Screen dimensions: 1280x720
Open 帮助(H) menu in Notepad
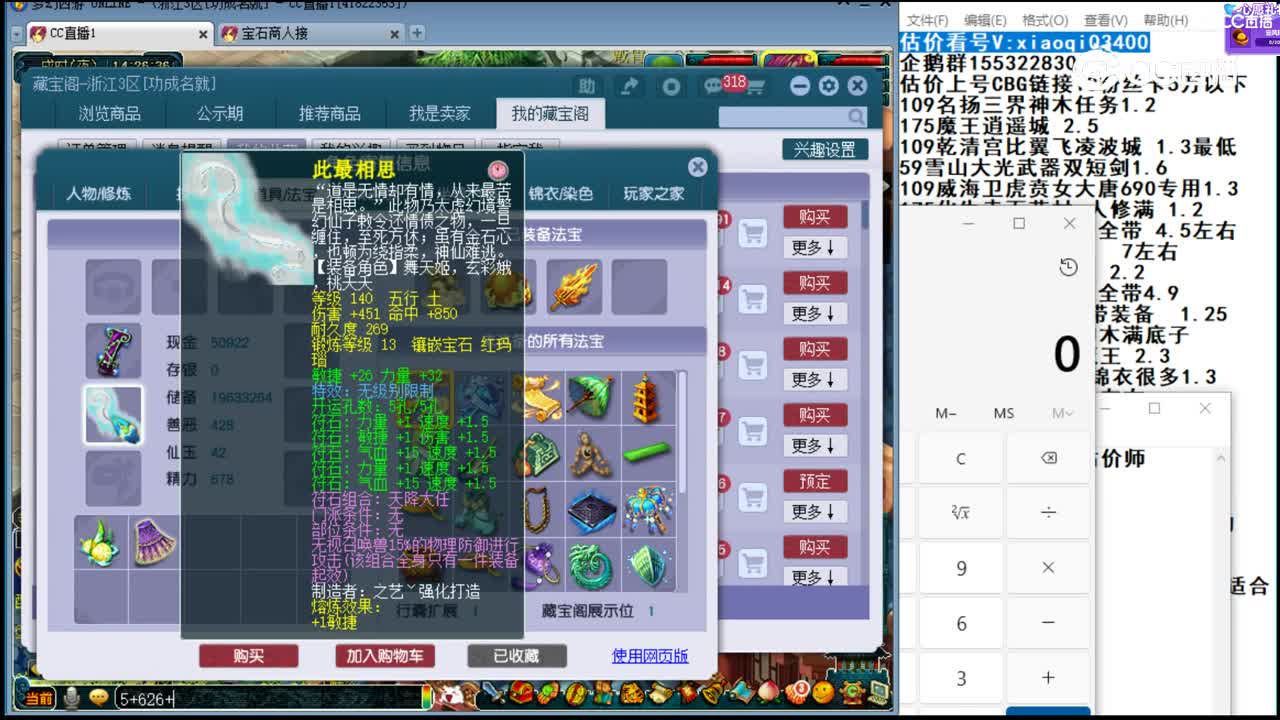[x=1166, y=20]
